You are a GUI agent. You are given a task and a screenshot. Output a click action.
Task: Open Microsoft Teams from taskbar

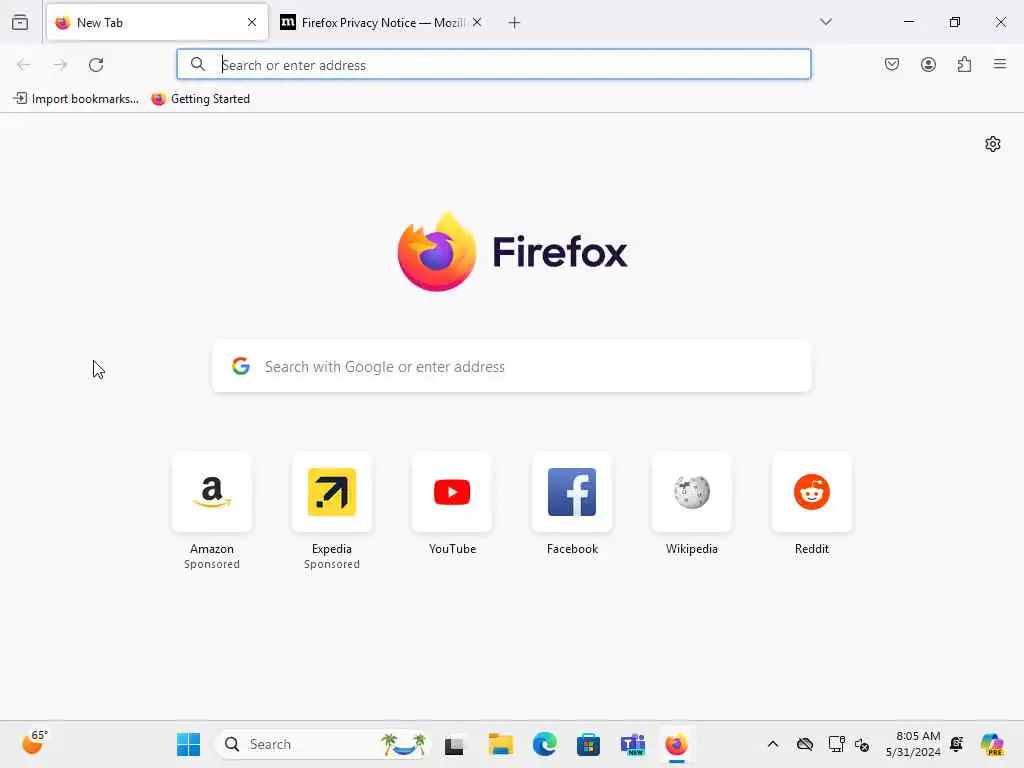pos(633,744)
